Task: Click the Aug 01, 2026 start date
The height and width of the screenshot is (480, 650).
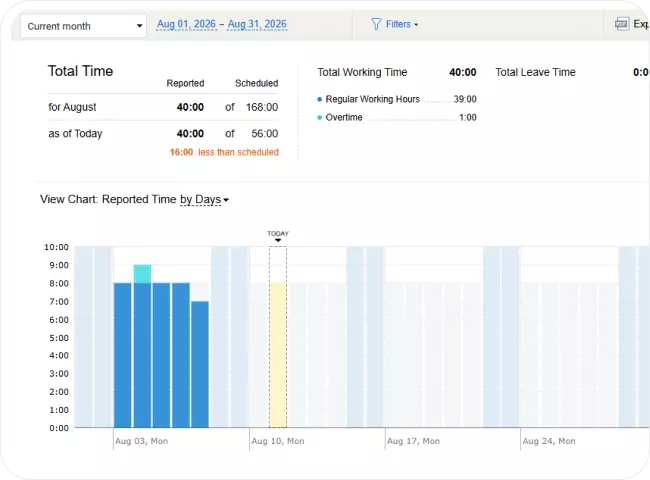Action: pyautogui.click(x=187, y=24)
